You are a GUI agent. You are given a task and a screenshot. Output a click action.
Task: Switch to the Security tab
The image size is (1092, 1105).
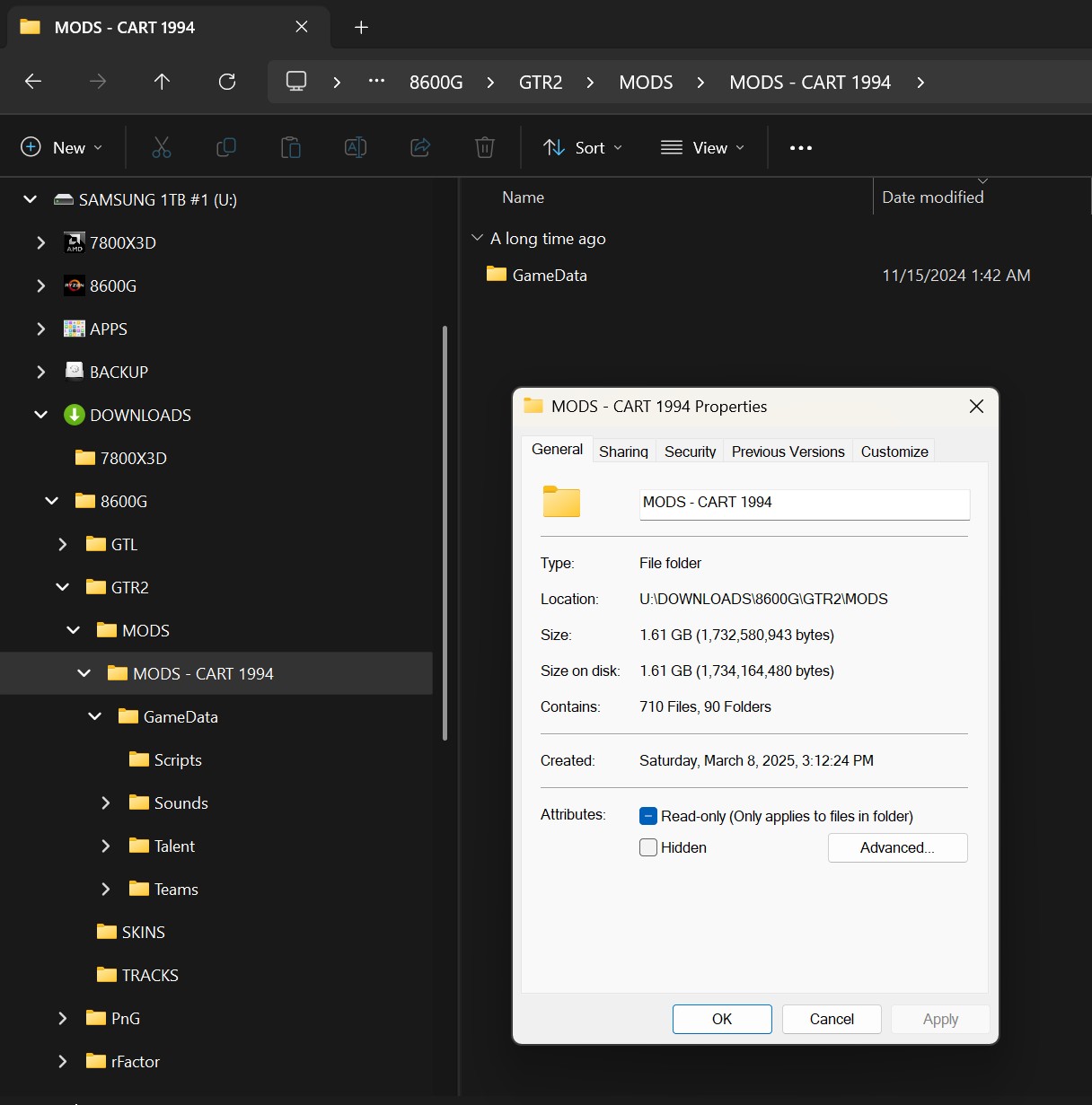pos(690,452)
